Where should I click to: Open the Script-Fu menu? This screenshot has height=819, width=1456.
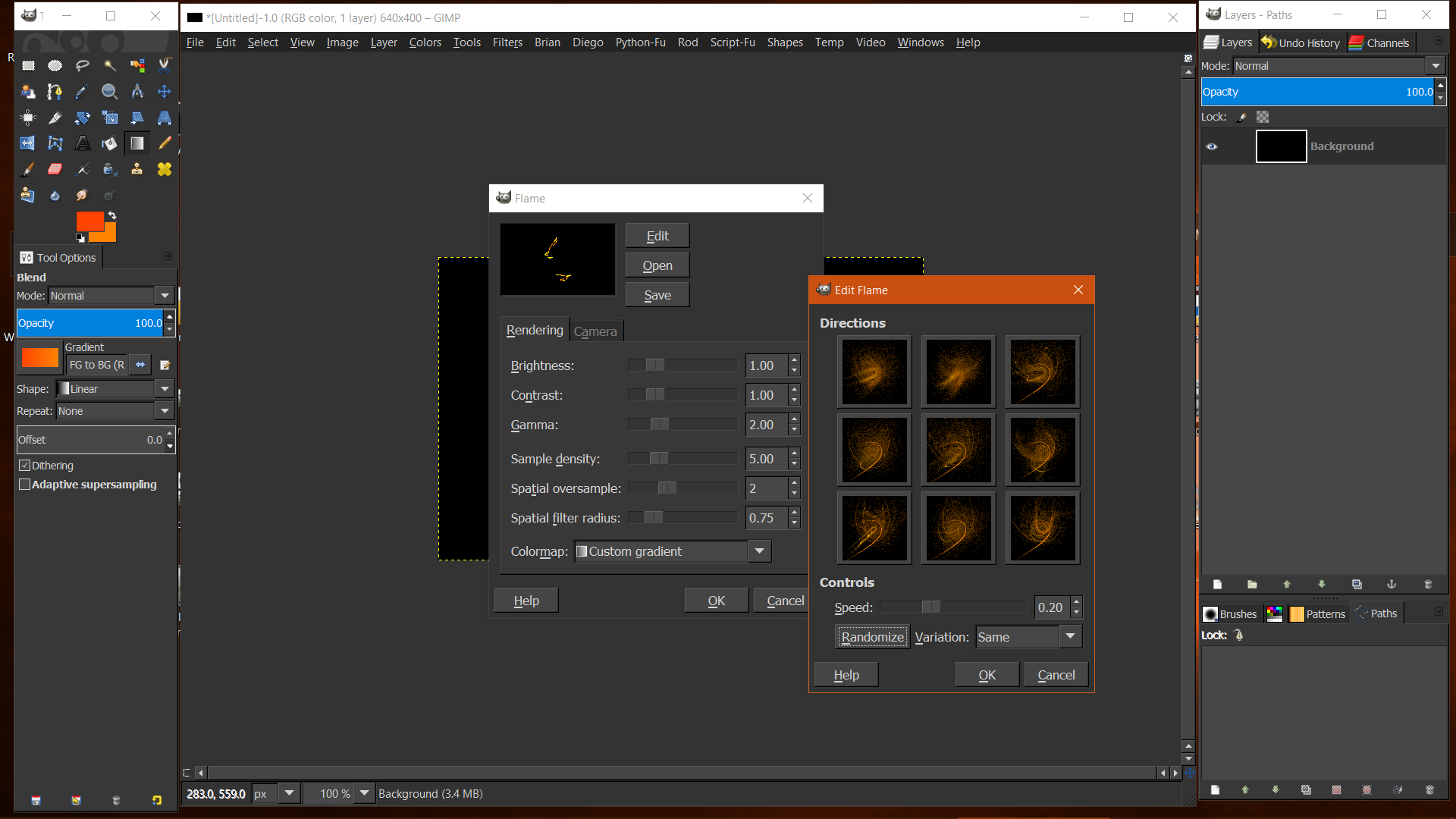[x=733, y=42]
